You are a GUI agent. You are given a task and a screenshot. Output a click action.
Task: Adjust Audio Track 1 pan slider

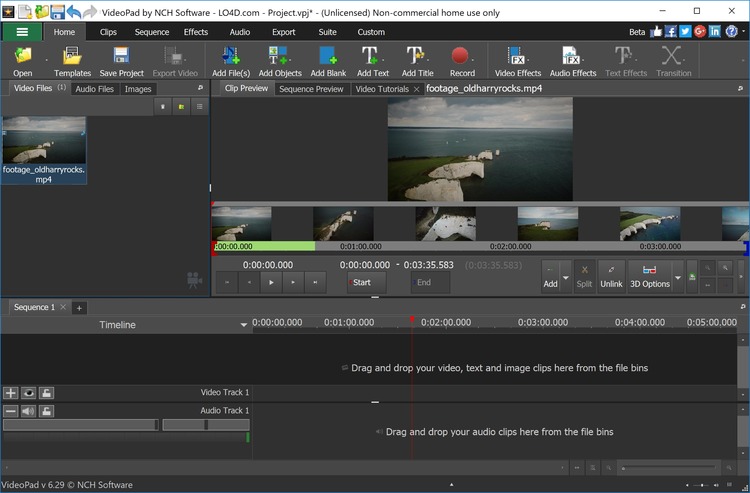pyautogui.click(x=206, y=425)
